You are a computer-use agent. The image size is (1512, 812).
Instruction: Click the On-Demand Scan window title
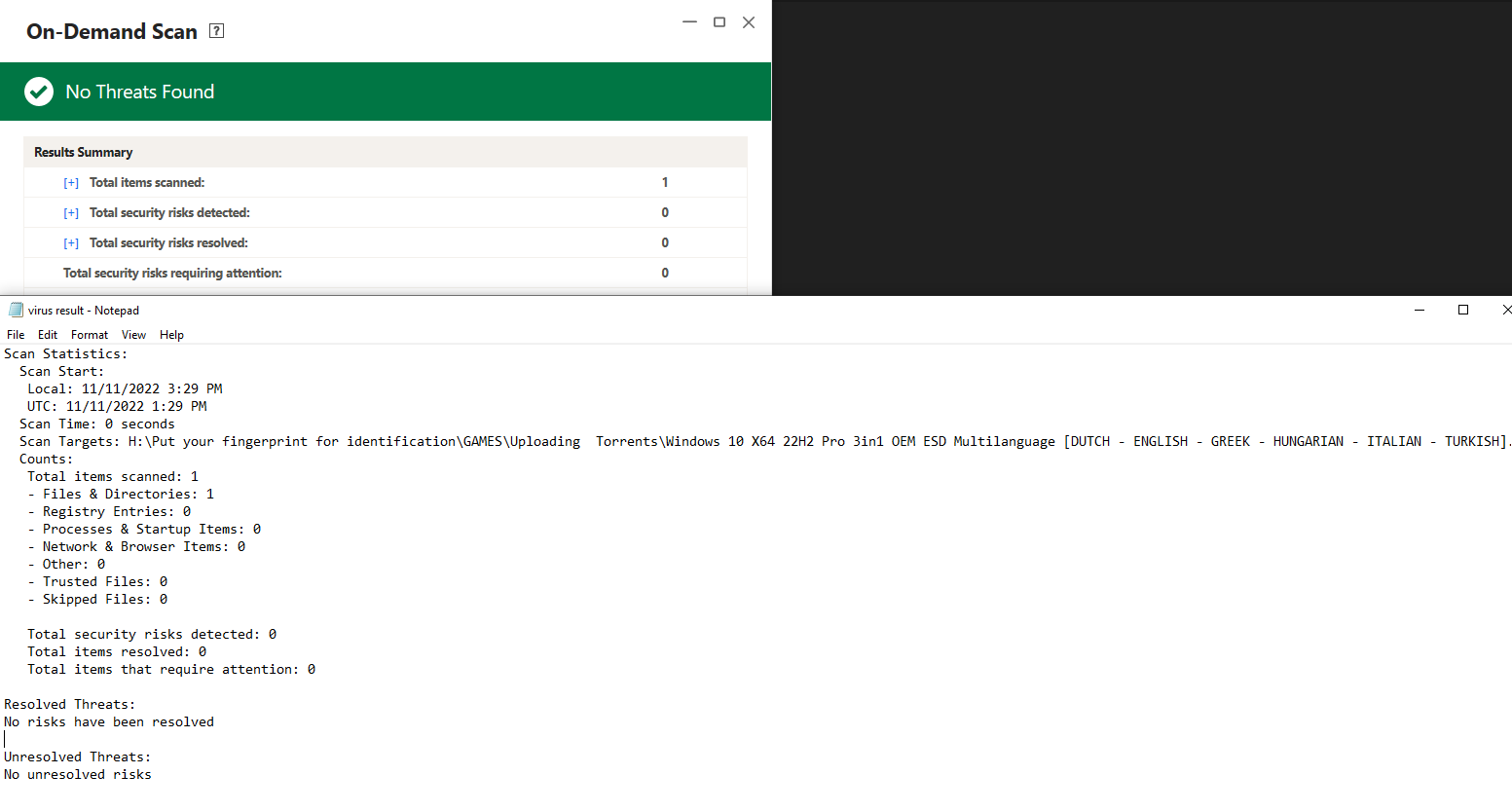[112, 31]
